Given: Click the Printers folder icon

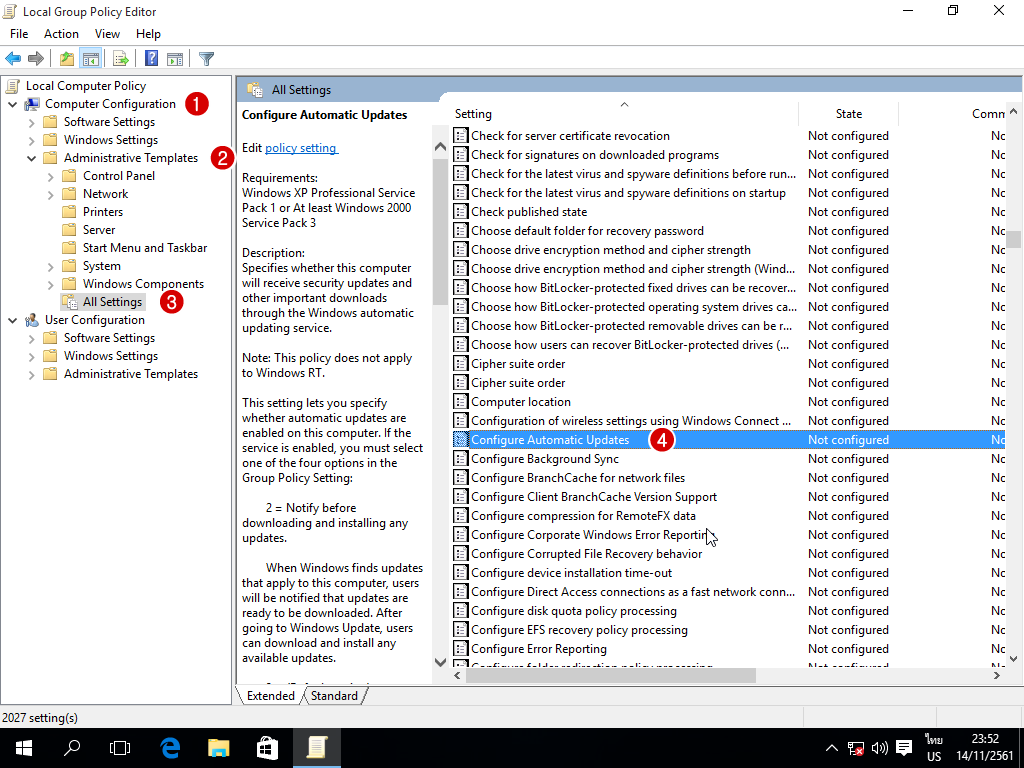Looking at the screenshot, I should coord(69,212).
